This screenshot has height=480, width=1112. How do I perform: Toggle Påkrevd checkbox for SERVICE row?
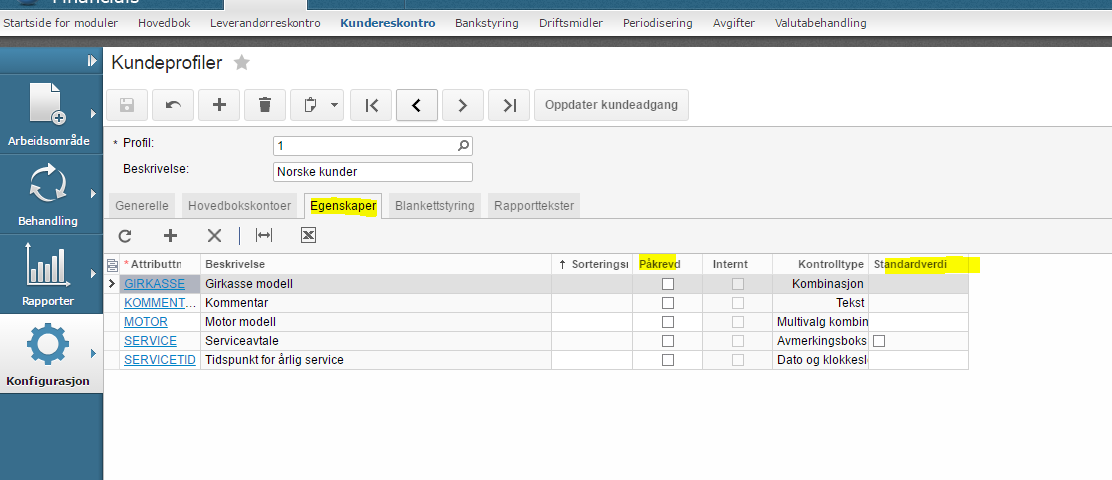(668, 341)
